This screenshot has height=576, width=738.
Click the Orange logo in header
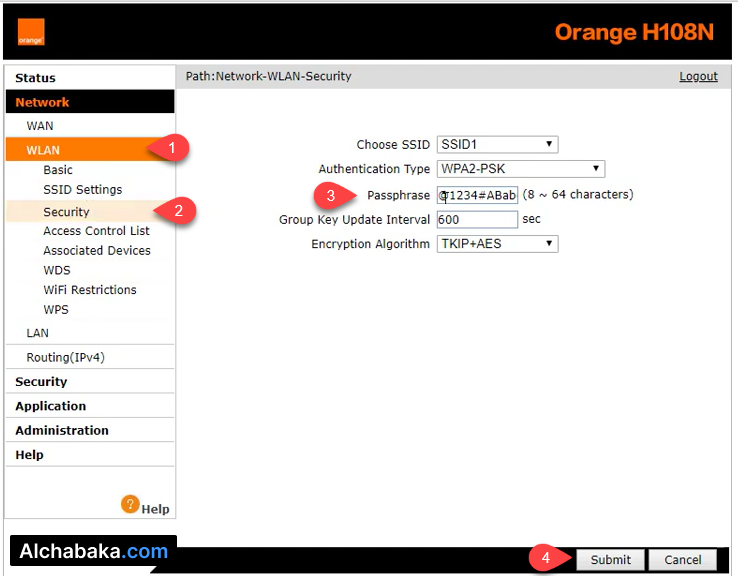31,33
